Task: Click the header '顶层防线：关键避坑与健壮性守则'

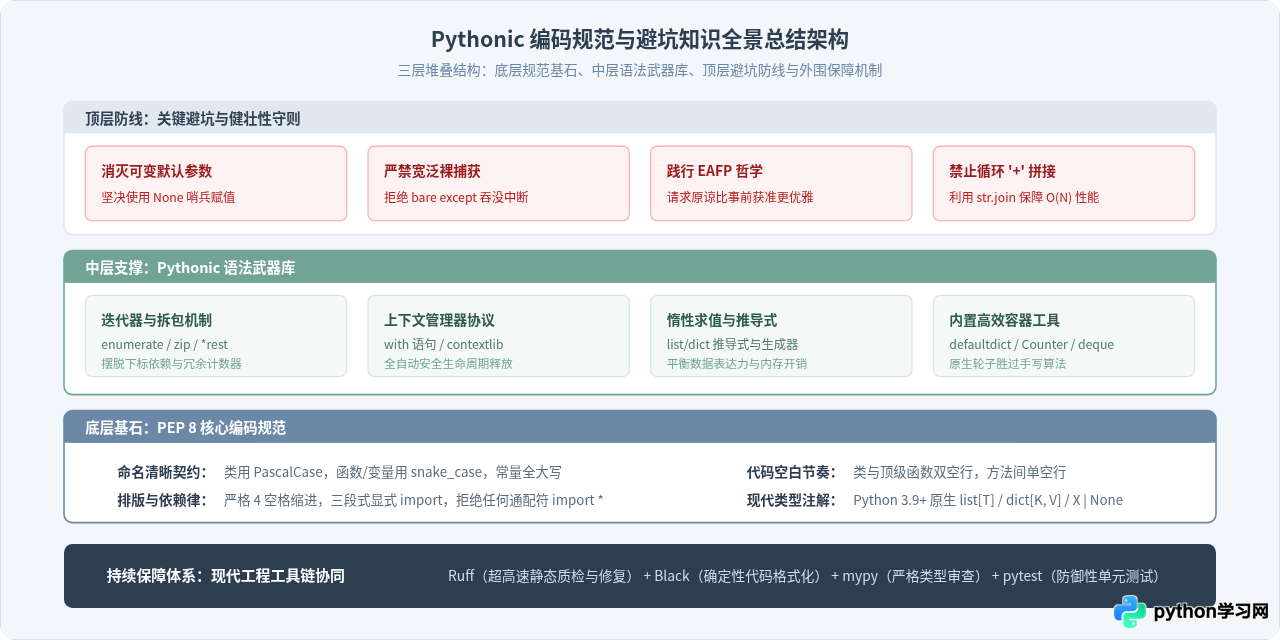Action: pyautogui.click(x=193, y=118)
